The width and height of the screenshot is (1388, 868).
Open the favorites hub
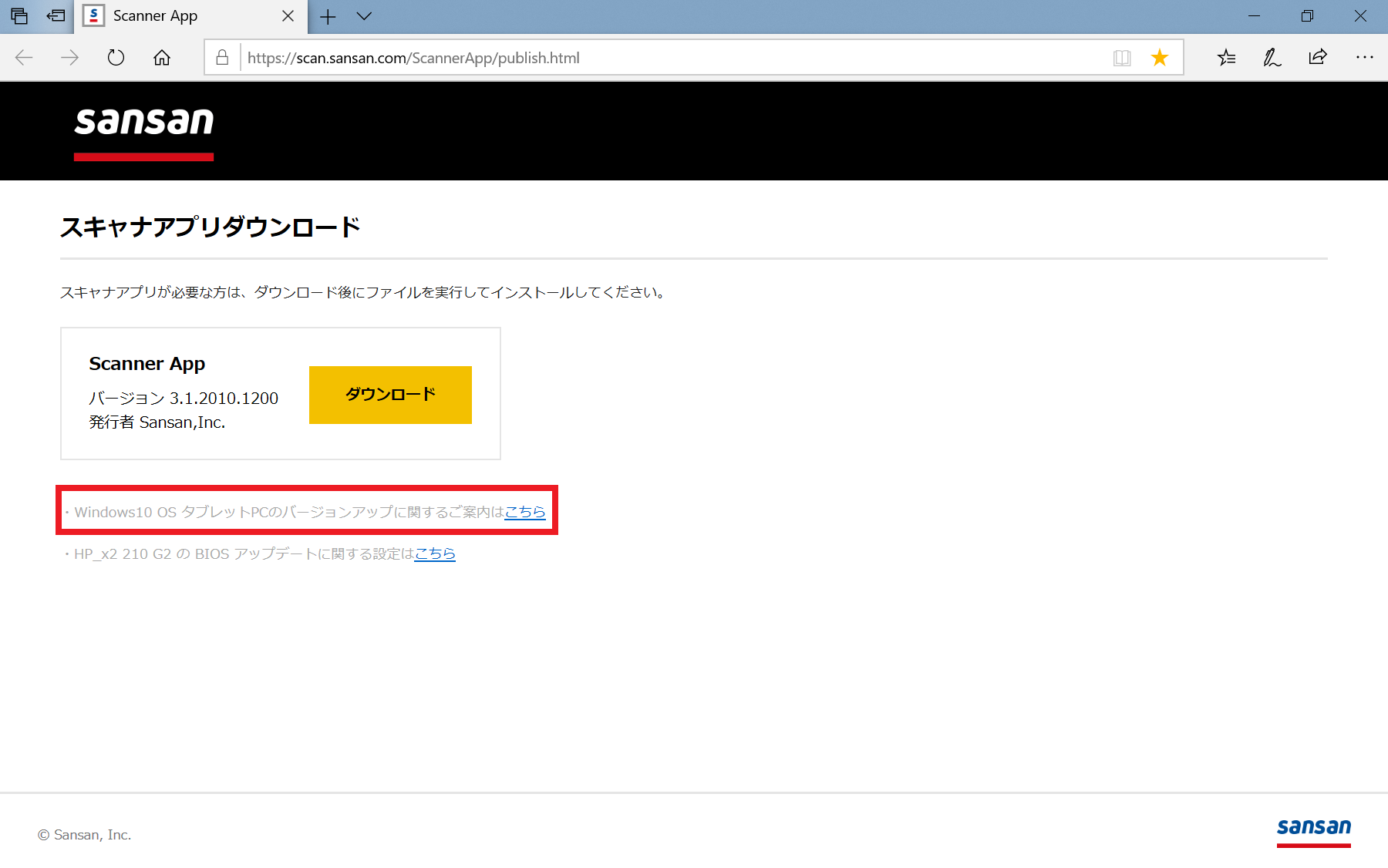click(x=1226, y=58)
